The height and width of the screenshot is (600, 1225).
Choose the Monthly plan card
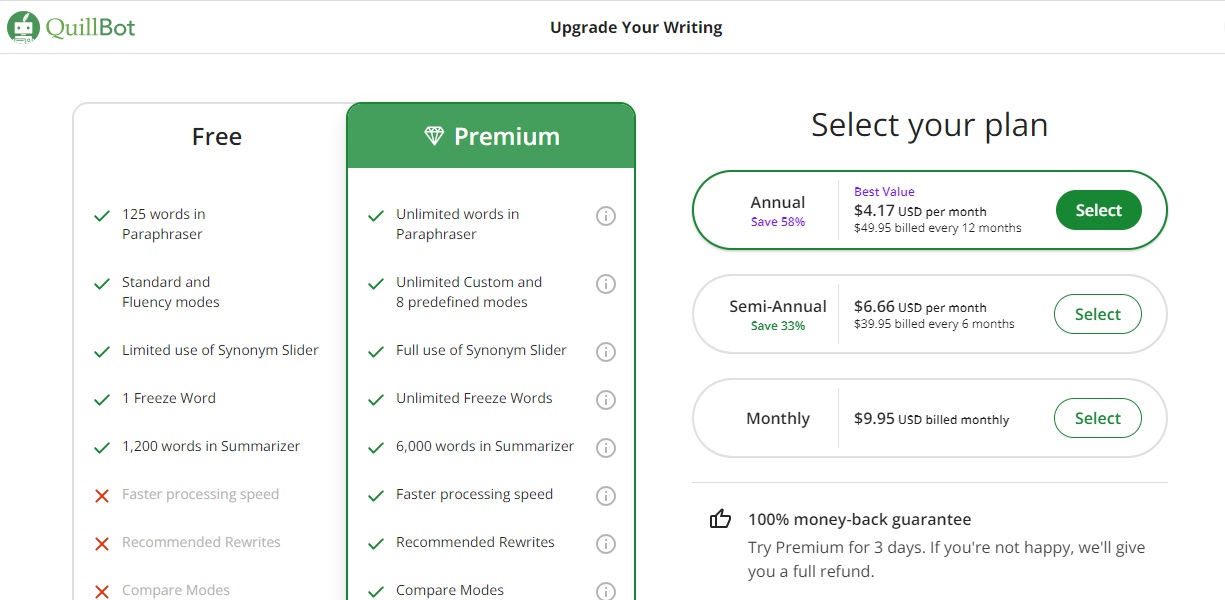pos(929,418)
